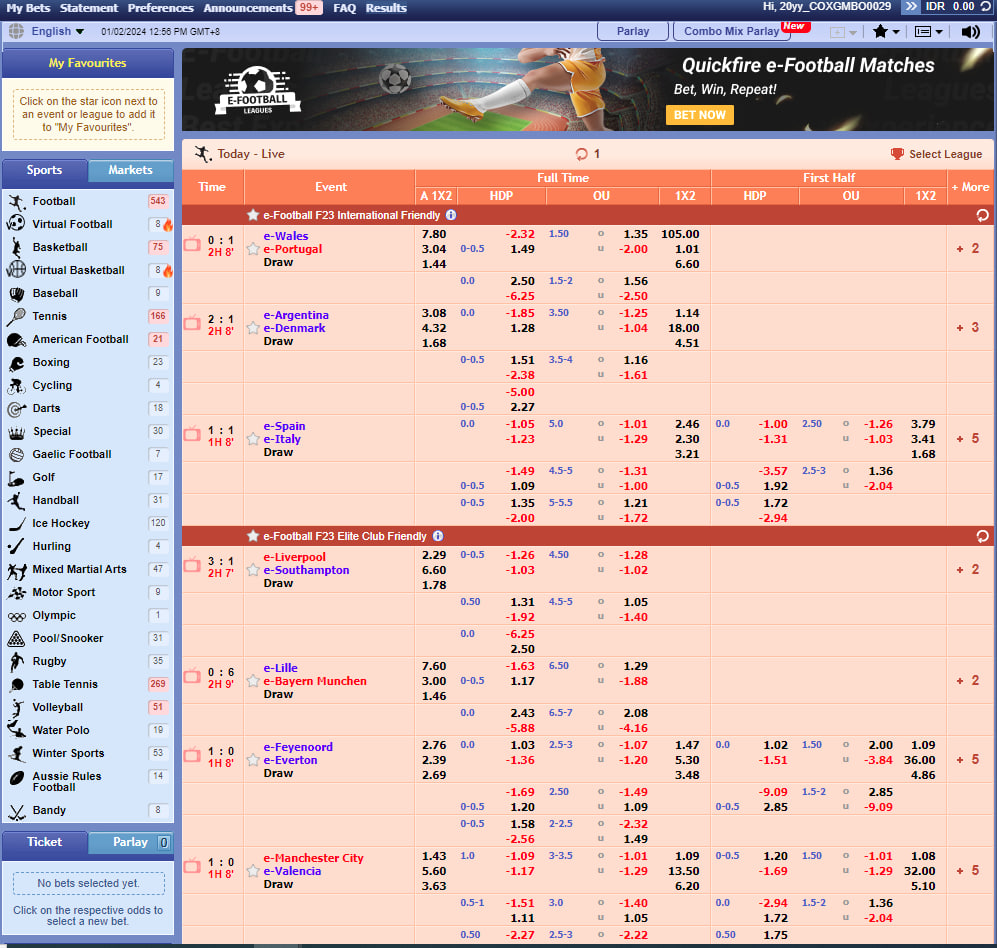Open the Statement menu
997x948 pixels.
point(89,8)
